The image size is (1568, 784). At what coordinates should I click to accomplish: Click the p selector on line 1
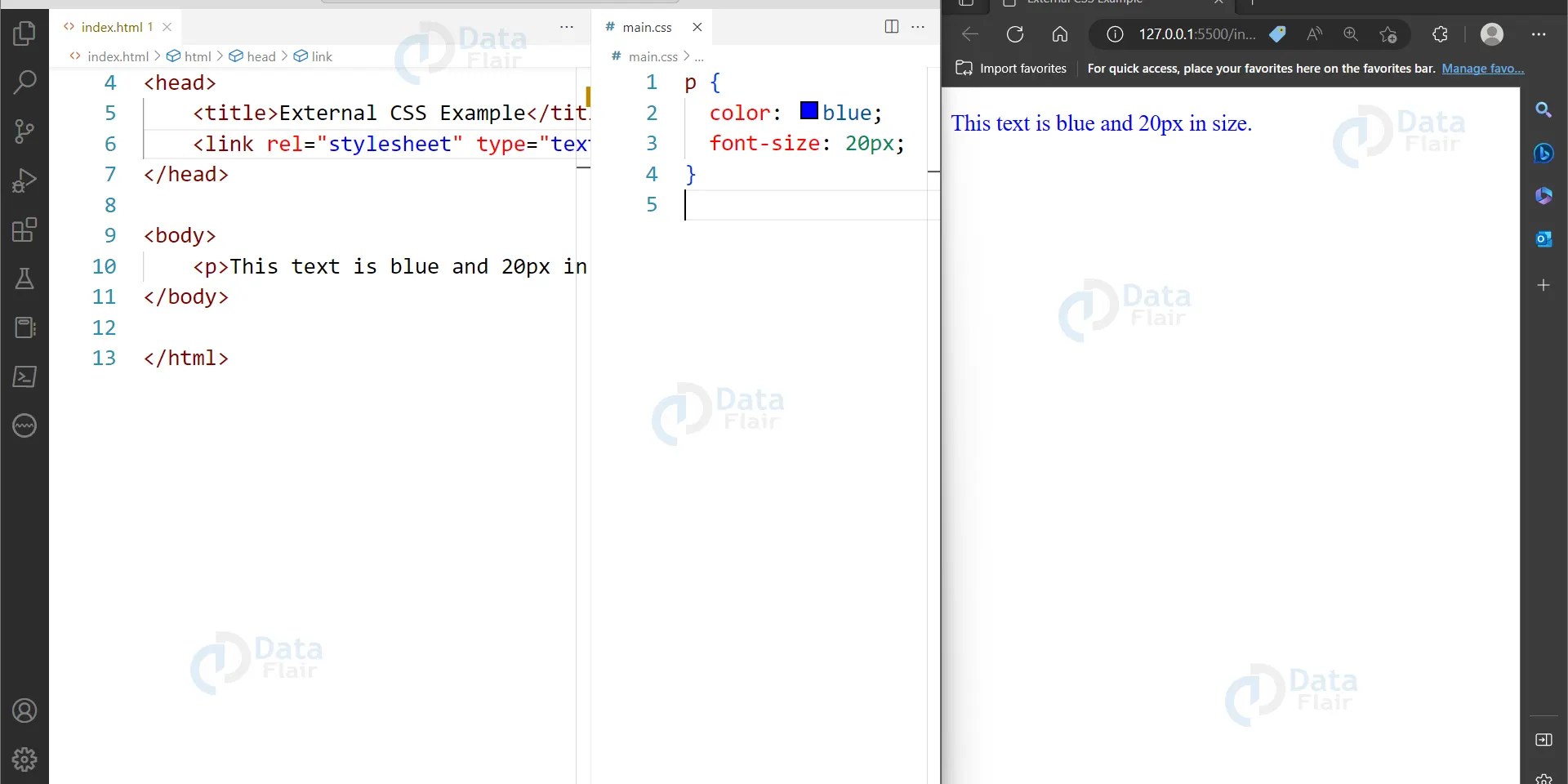click(x=691, y=82)
